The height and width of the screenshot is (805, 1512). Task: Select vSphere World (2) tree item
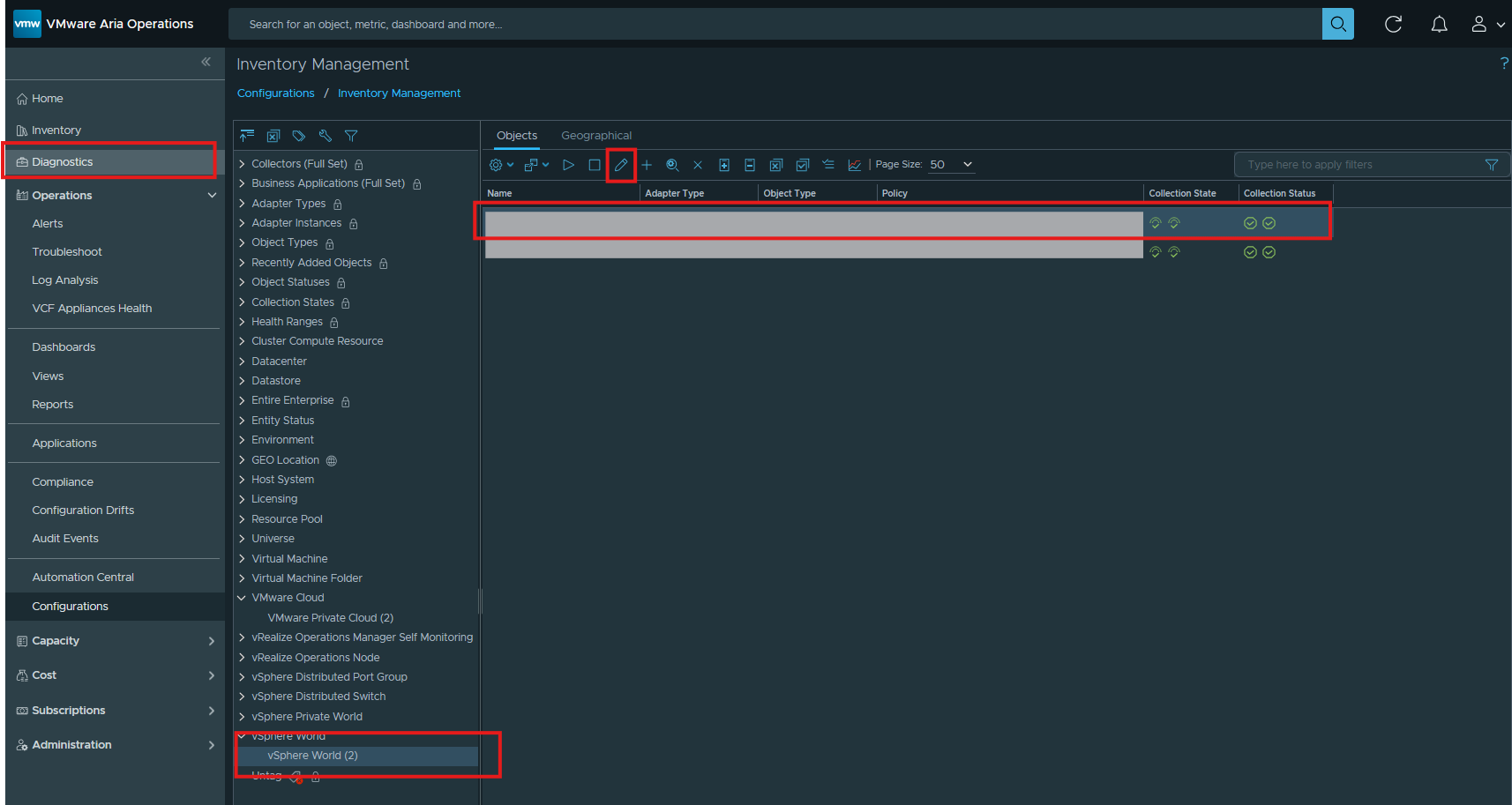(313, 756)
